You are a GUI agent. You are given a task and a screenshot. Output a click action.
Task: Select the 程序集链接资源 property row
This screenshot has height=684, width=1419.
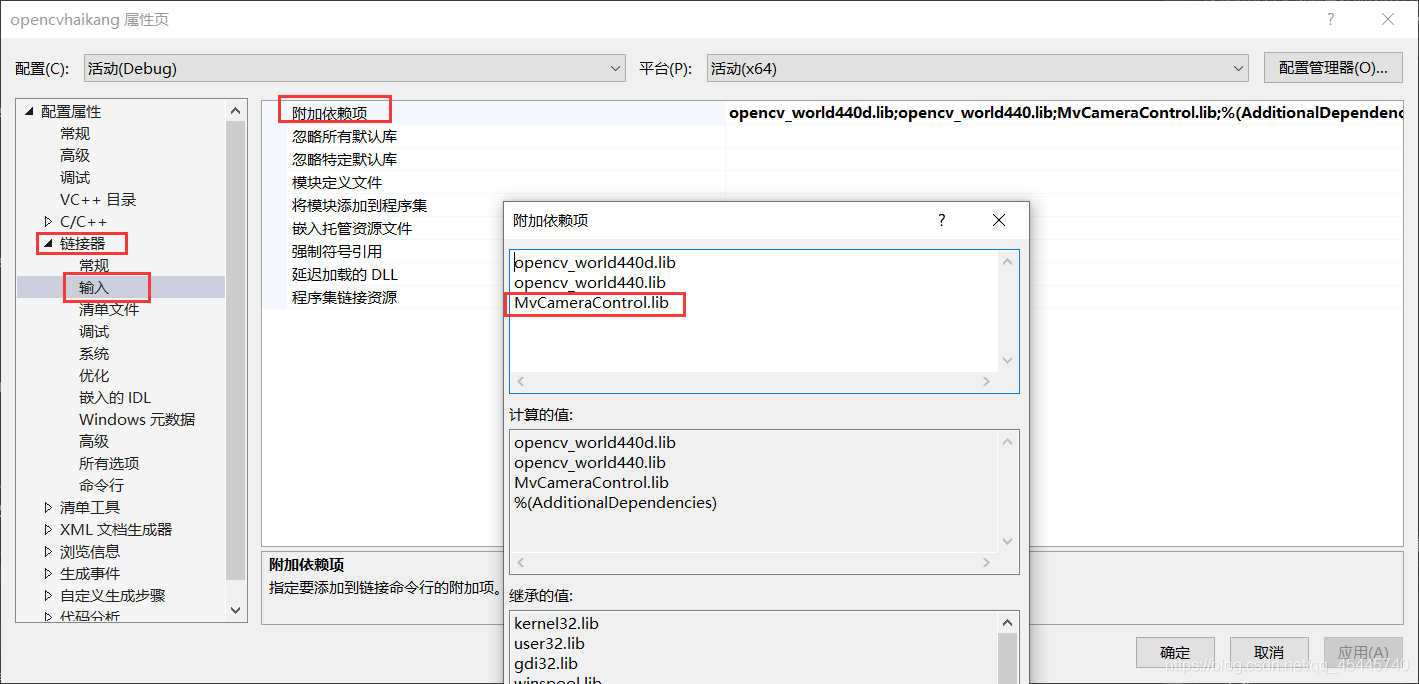coord(383,297)
